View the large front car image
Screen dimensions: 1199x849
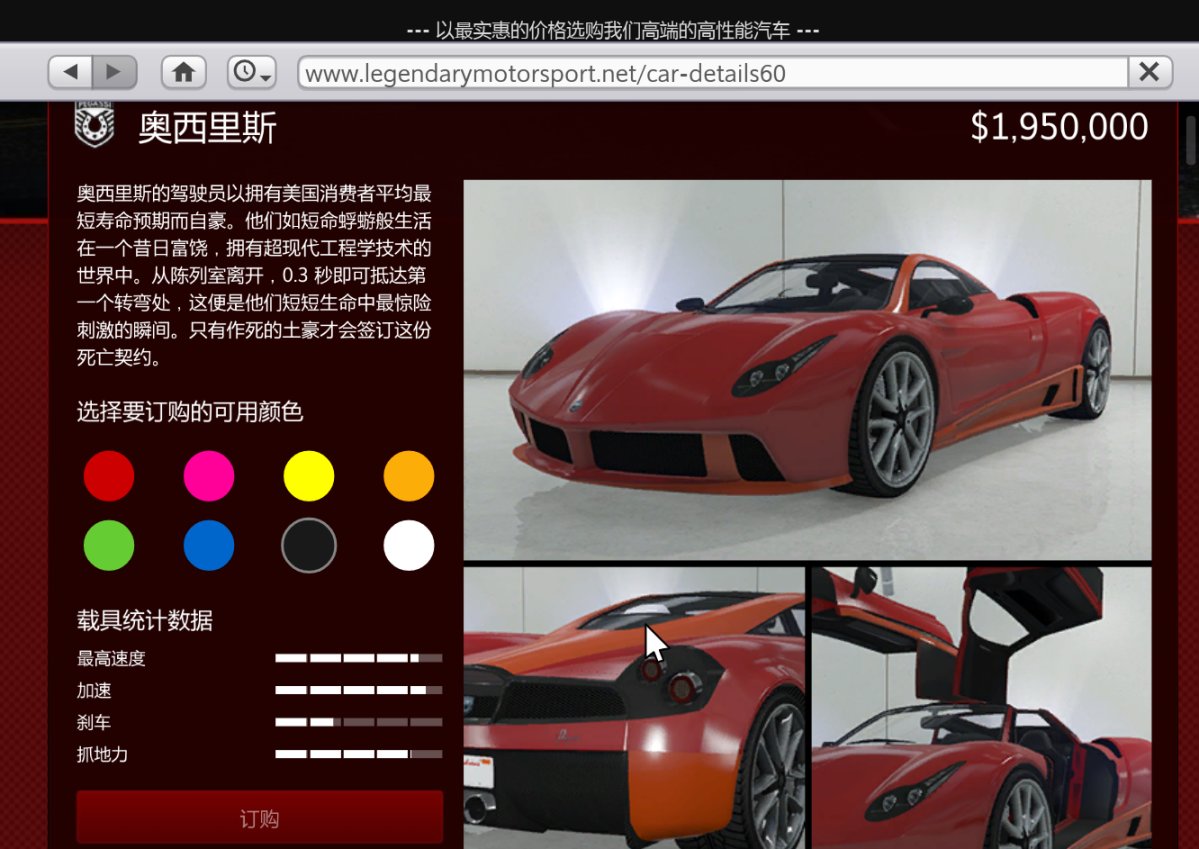click(807, 370)
